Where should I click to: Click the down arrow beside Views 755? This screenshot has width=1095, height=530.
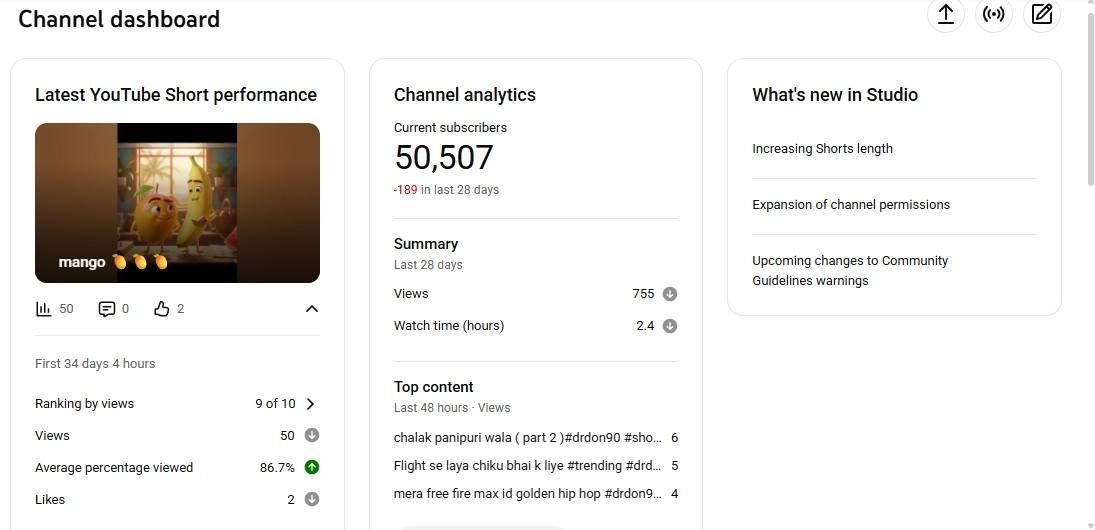tap(670, 294)
